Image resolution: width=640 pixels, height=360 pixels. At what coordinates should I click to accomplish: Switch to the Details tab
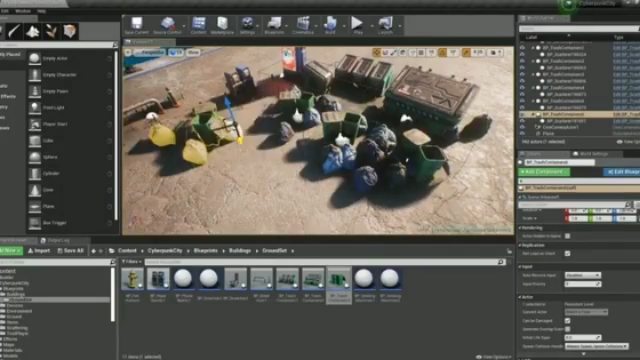coord(545,154)
